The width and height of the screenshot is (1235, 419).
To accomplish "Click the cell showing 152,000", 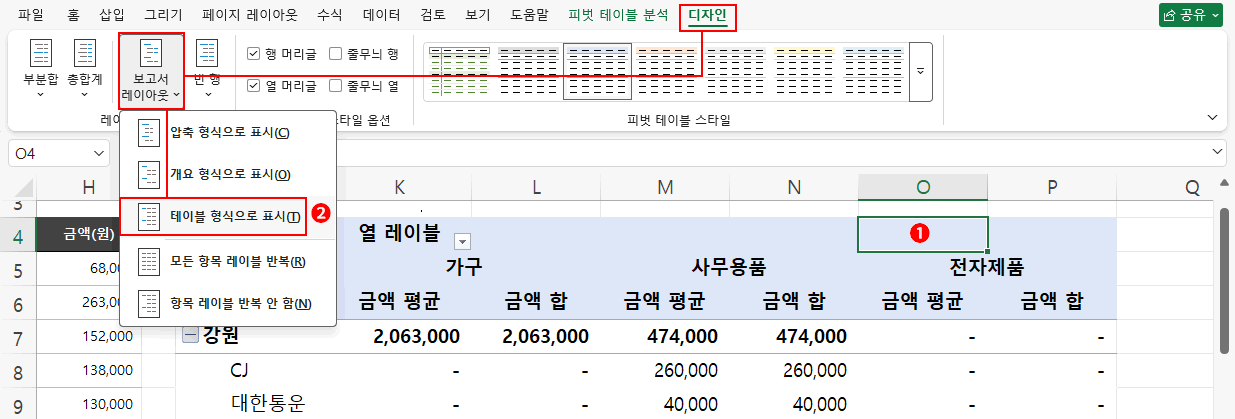I will click(x=89, y=336).
